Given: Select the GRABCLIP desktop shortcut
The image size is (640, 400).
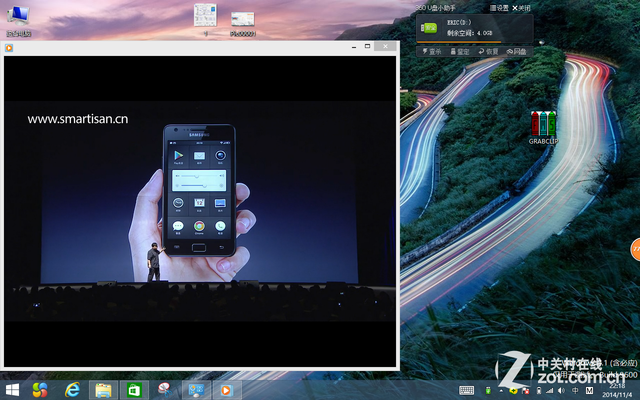Looking at the screenshot, I should pos(543,128).
